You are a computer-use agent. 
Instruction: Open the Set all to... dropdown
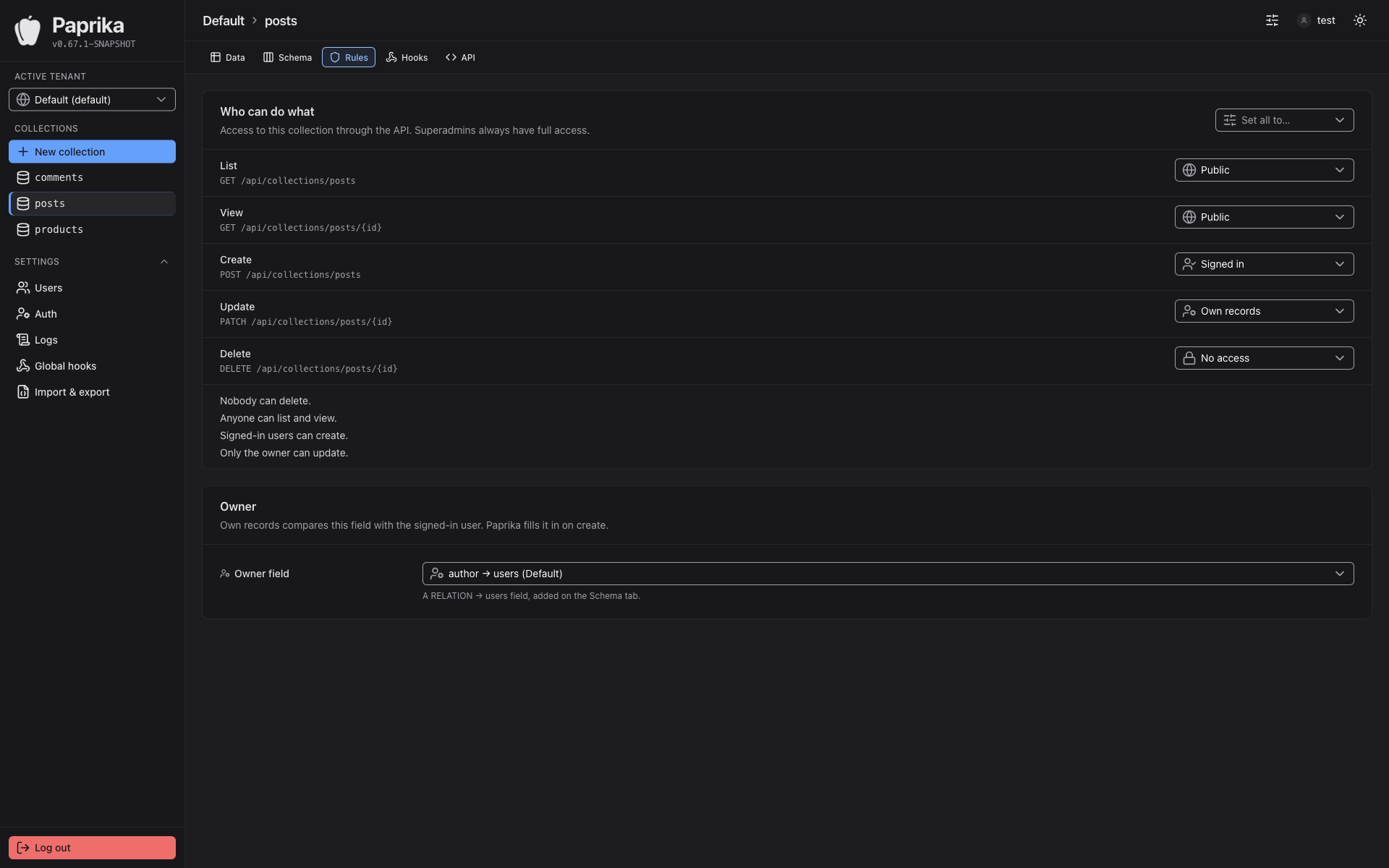coord(1284,120)
